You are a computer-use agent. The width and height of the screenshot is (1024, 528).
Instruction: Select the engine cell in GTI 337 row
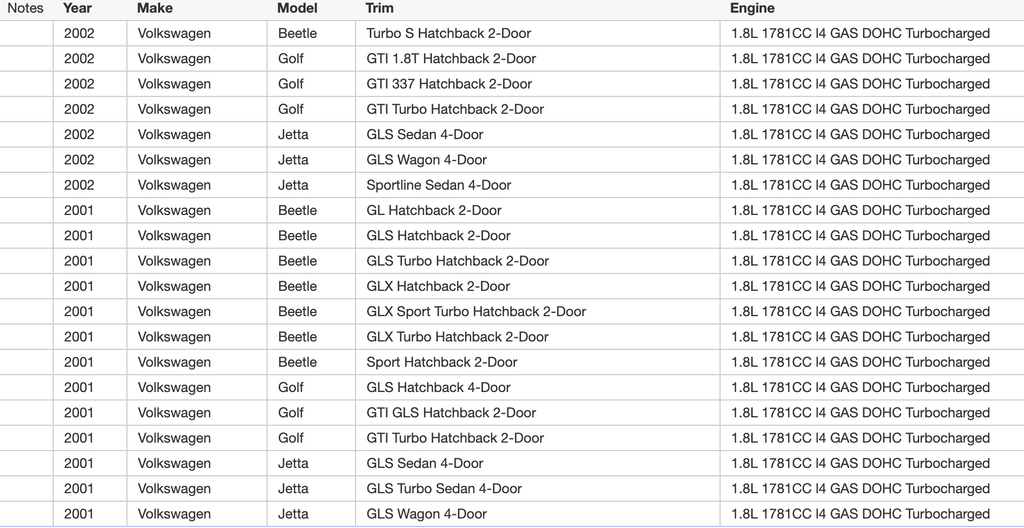click(x=860, y=84)
